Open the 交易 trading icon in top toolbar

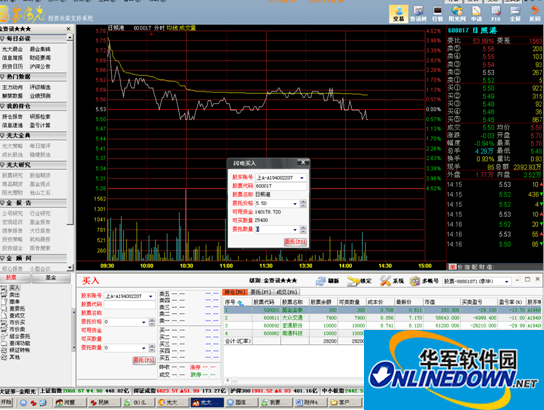point(398,14)
